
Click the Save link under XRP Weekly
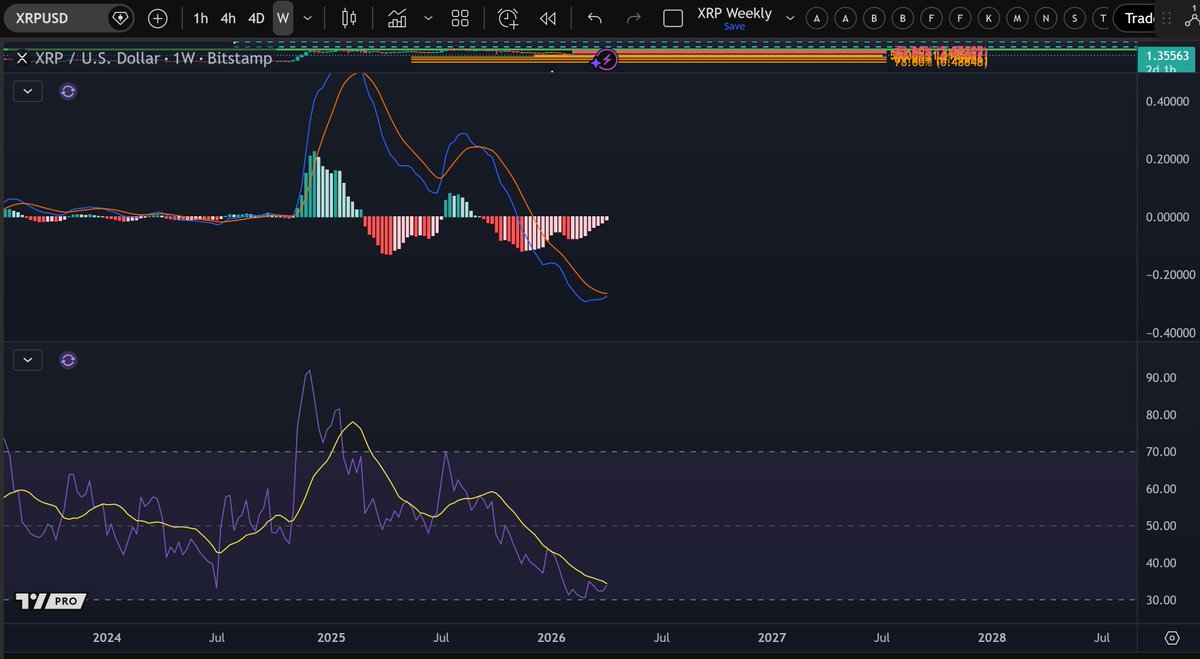pos(734,25)
